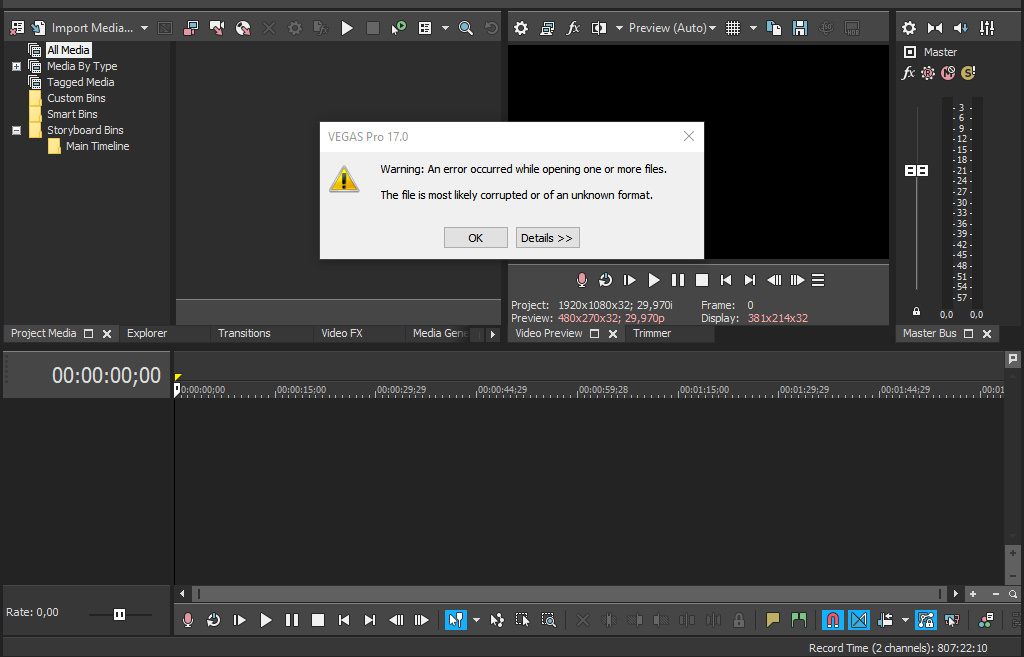This screenshot has height=657, width=1024.
Task: Click Capture Video icon in media toolbar
Action: pyautogui.click(x=191, y=27)
